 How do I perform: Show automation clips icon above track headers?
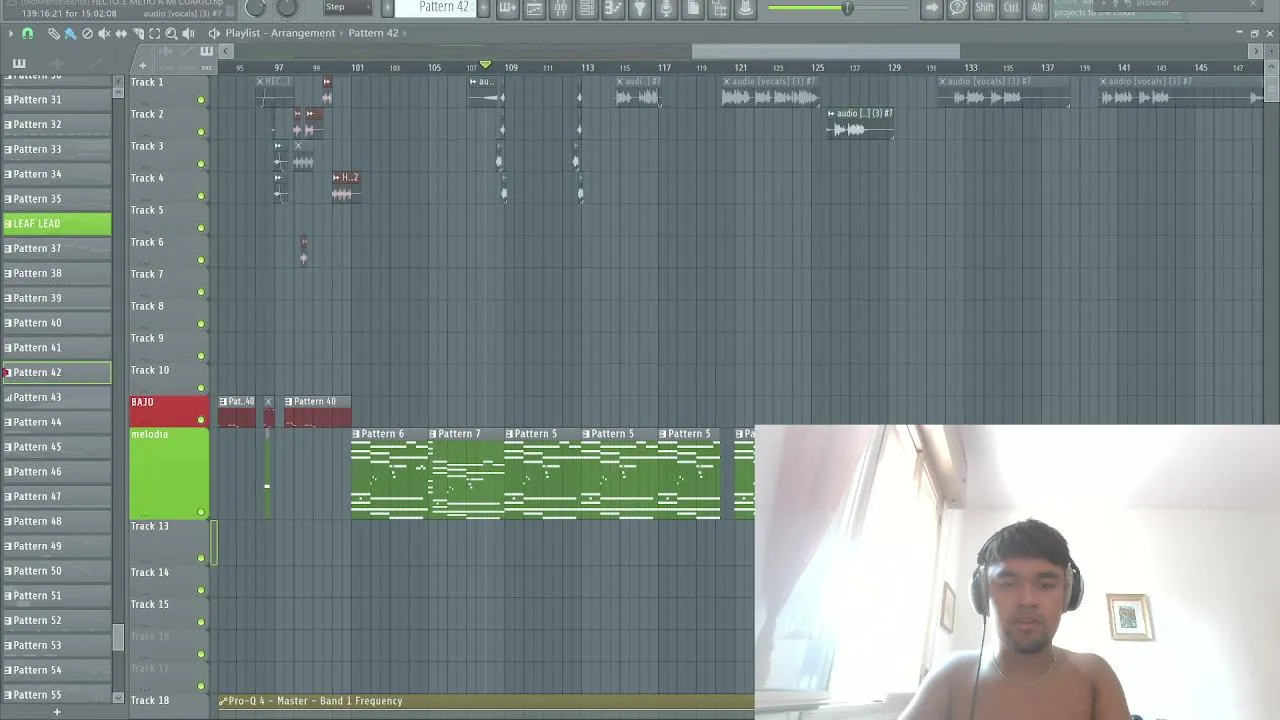(x=187, y=51)
